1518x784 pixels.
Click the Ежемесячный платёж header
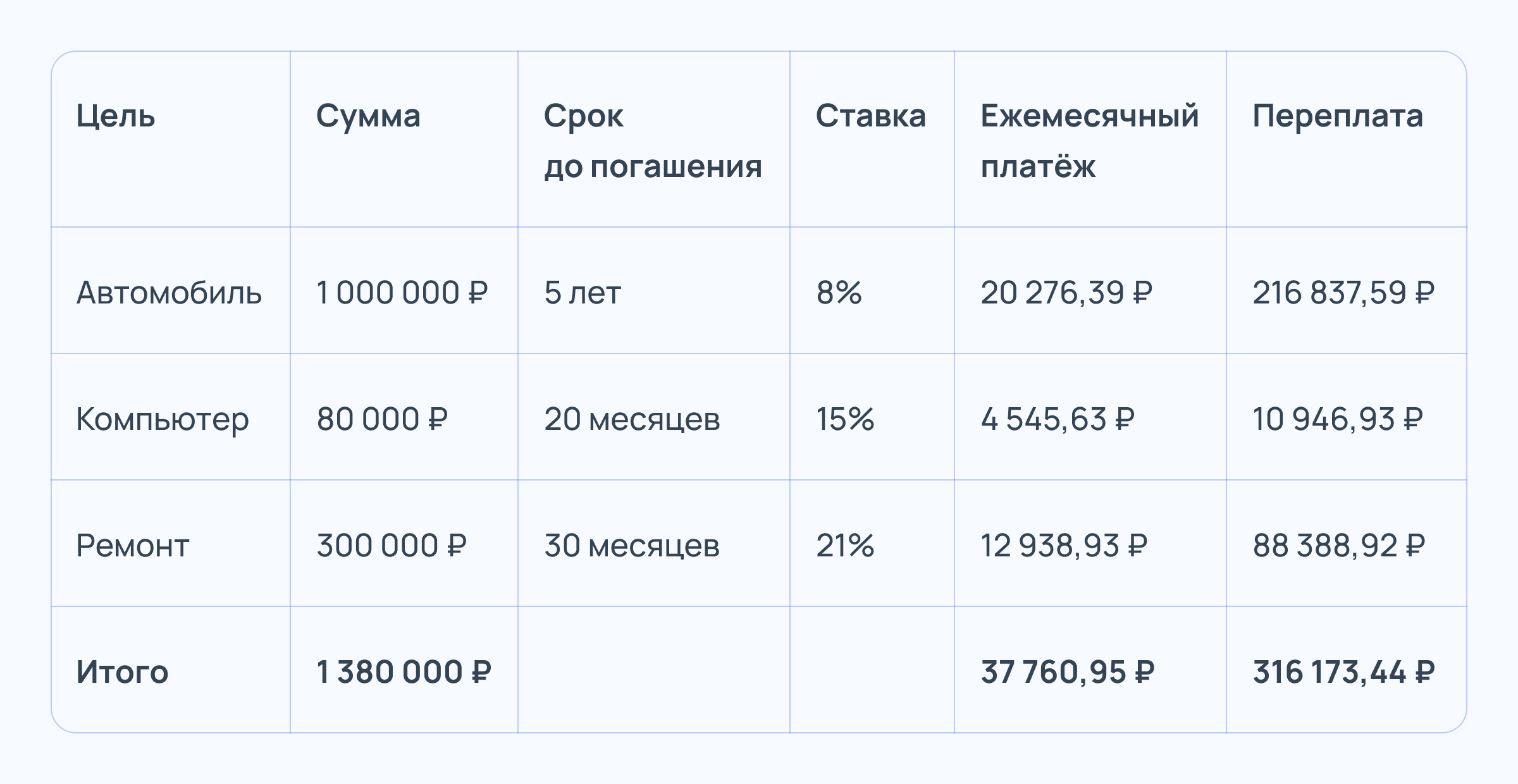(x=1089, y=141)
